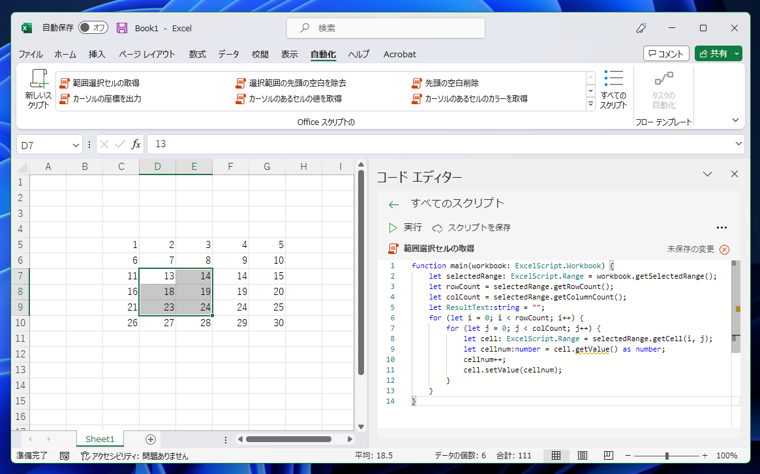760x474 pixels.
Task: Switch to the データ tab
Action: [228, 54]
